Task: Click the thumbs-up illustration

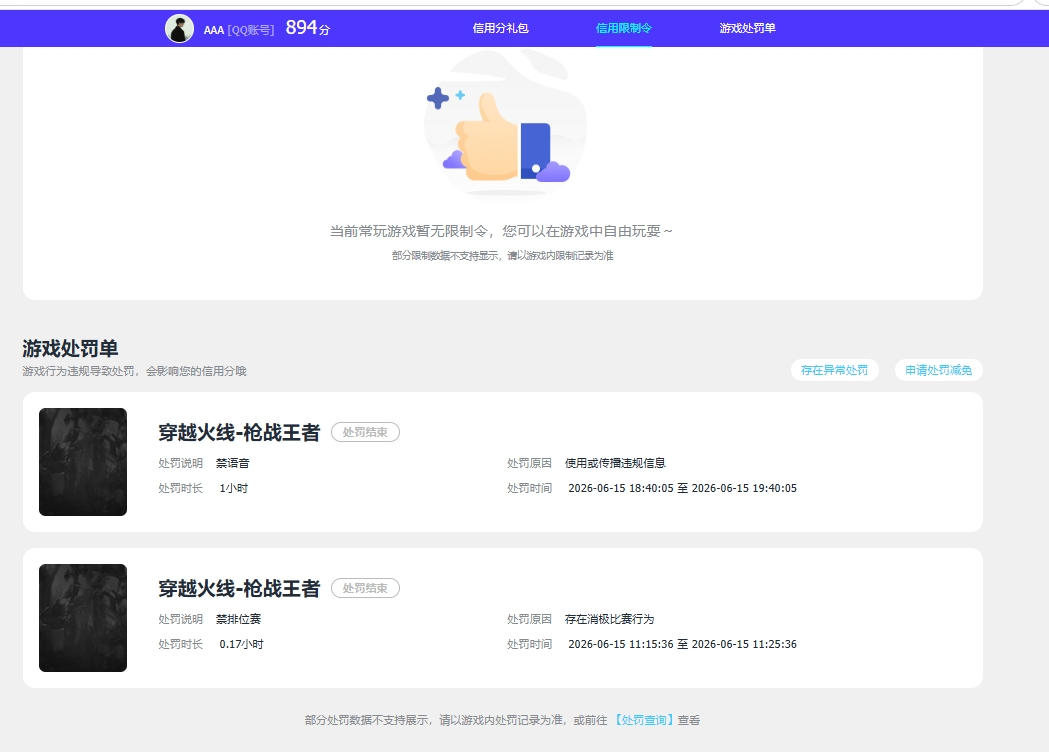Action: 505,126
